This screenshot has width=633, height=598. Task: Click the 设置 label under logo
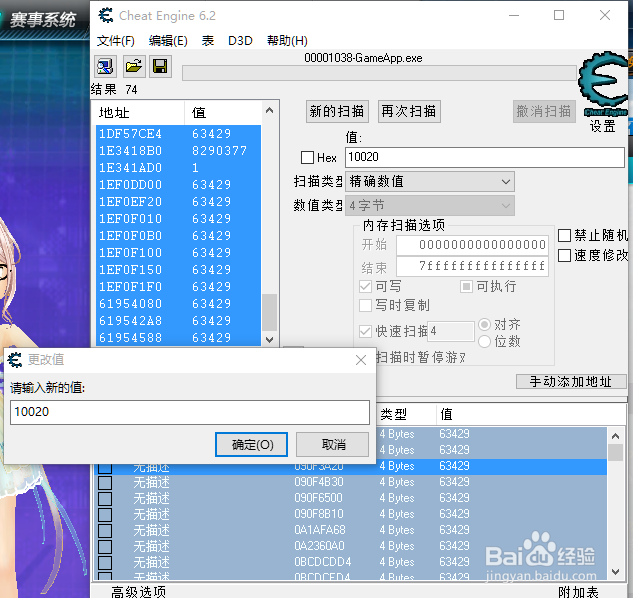click(602, 126)
